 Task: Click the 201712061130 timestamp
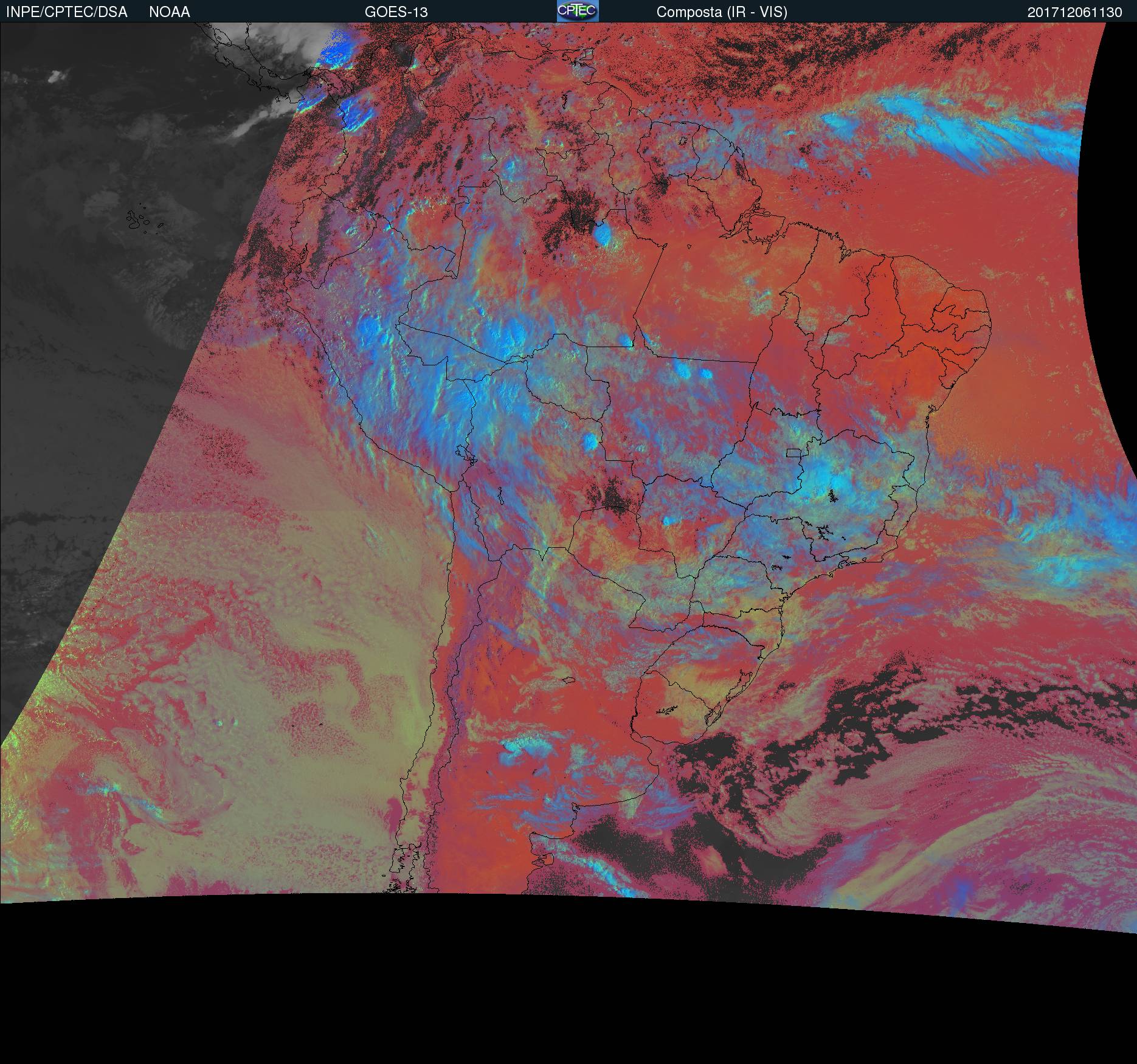coord(1074,12)
